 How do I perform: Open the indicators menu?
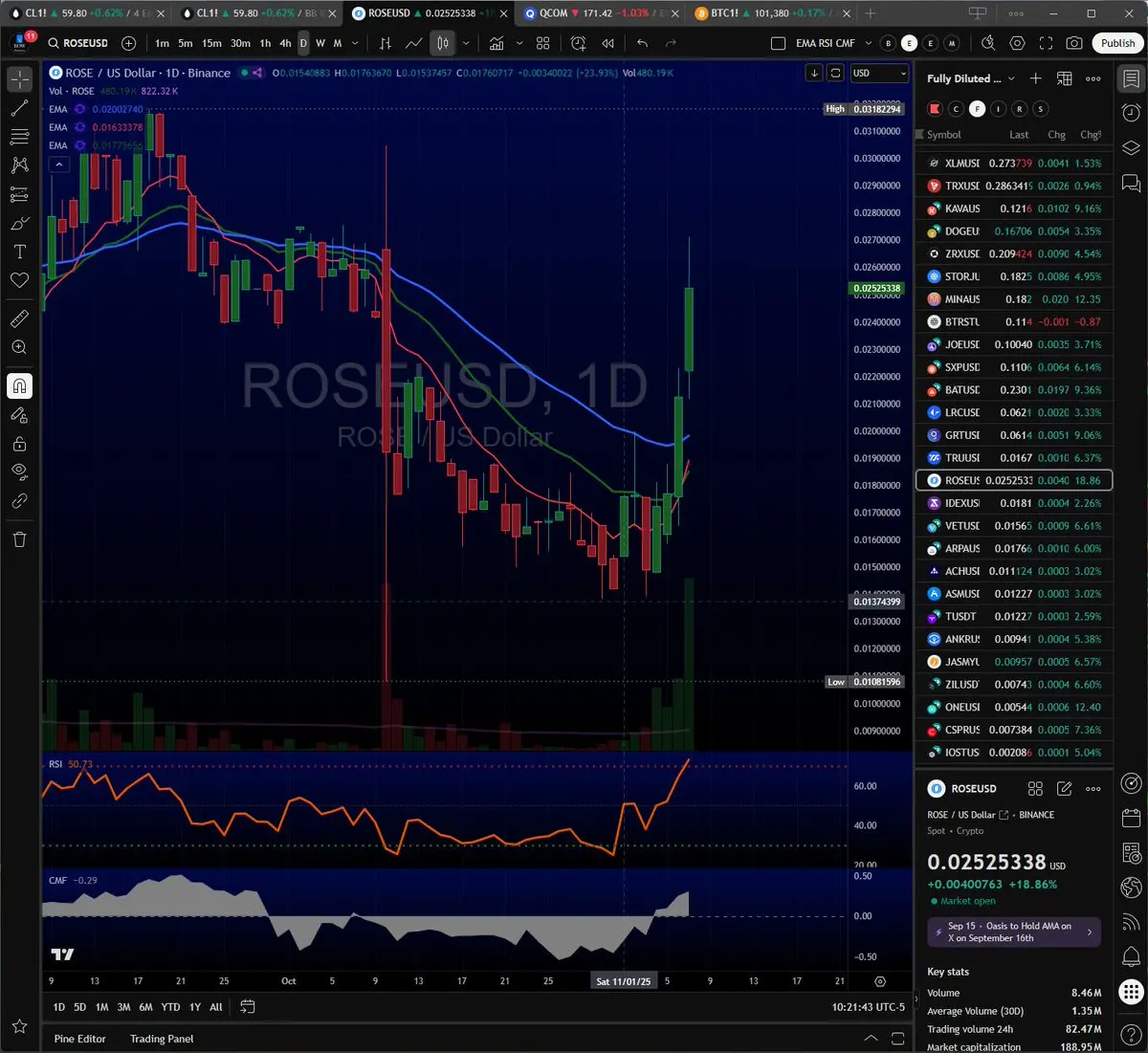(x=497, y=43)
